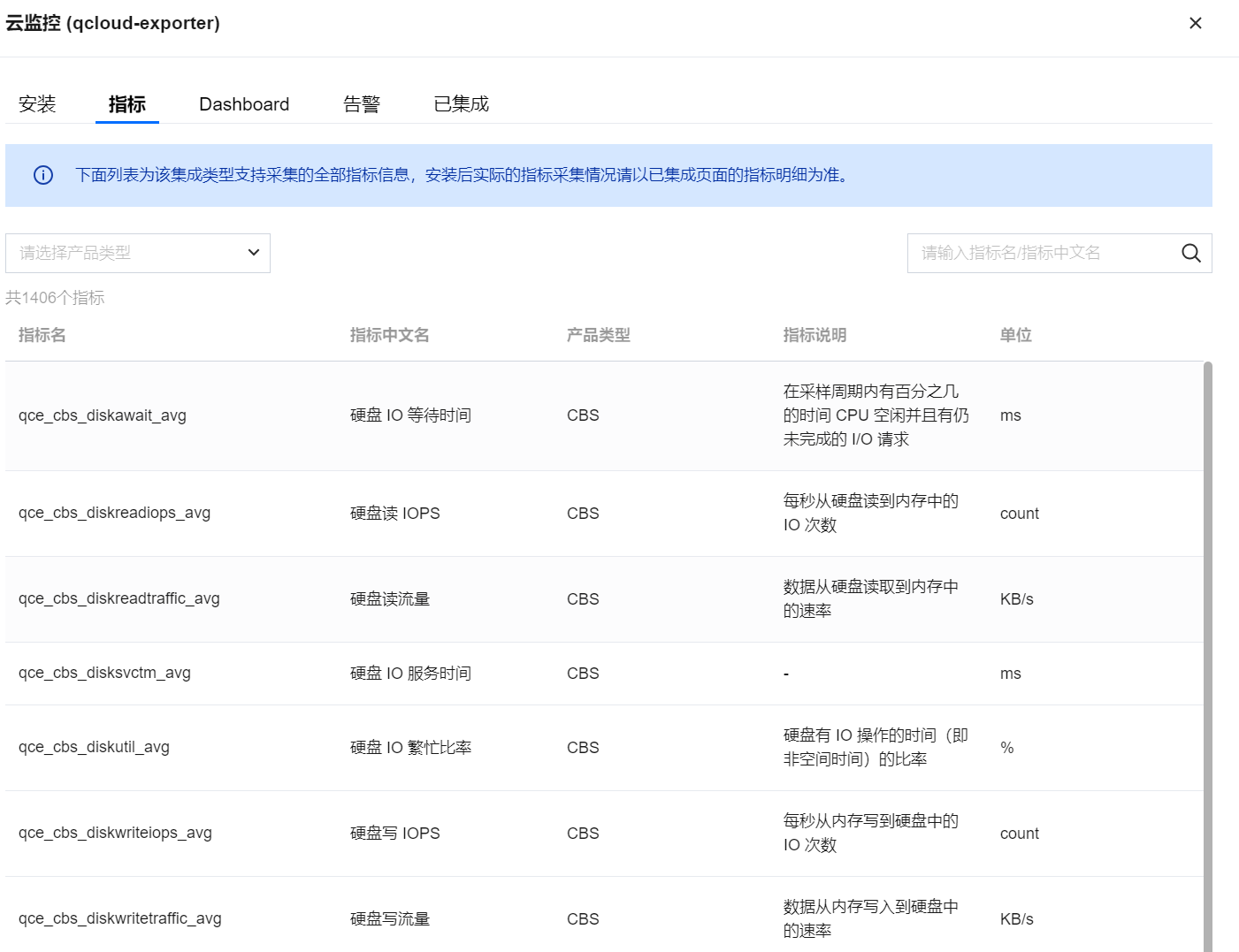The width and height of the screenshot is (1239, 952).
Task: Click the qce_cbs_disksvctm_avg metric name
Action: [x=104, y=673]
